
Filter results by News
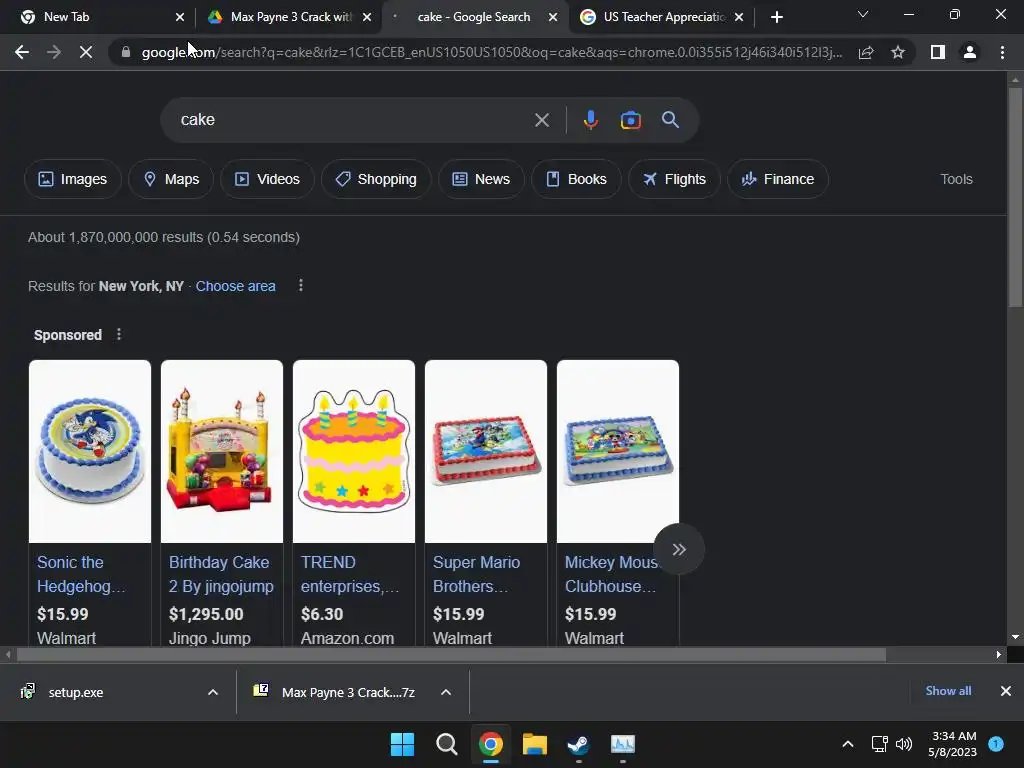pos(481,179)
